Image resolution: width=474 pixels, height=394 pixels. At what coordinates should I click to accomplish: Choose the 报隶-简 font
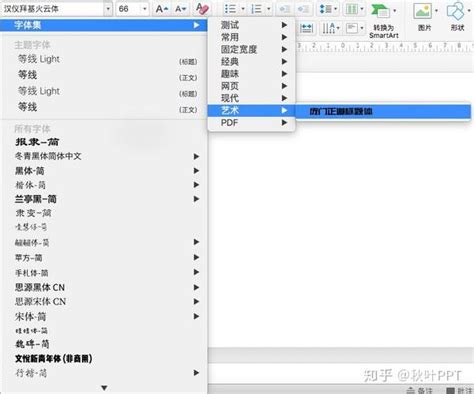104,142
